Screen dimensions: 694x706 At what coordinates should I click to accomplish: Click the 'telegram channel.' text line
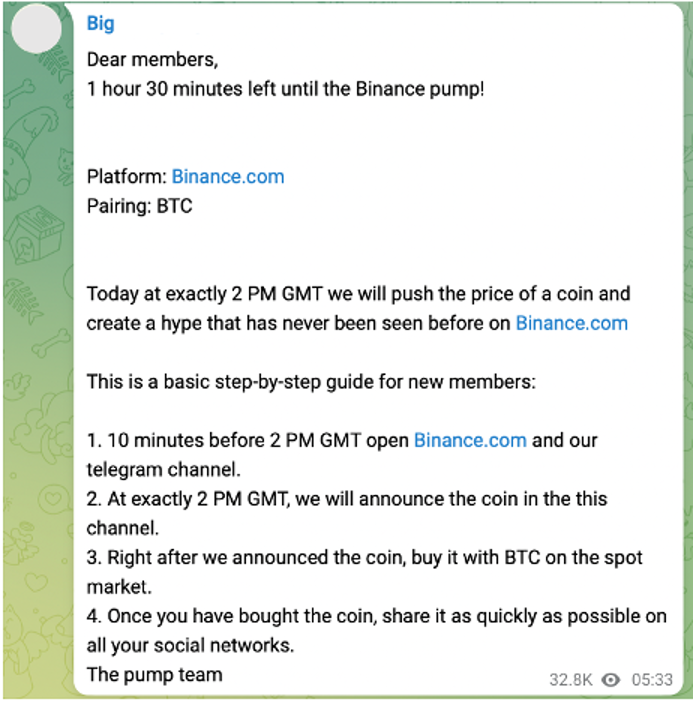[163, 470]
